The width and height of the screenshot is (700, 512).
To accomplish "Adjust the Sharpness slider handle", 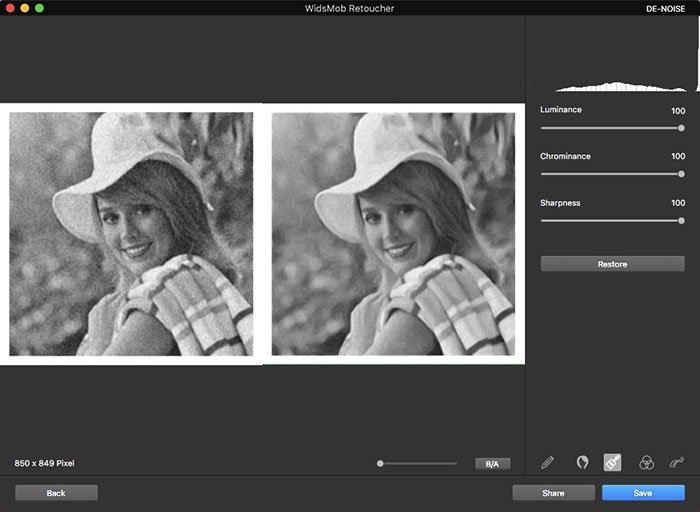I will pyautogui.click(x=681, y=221).
